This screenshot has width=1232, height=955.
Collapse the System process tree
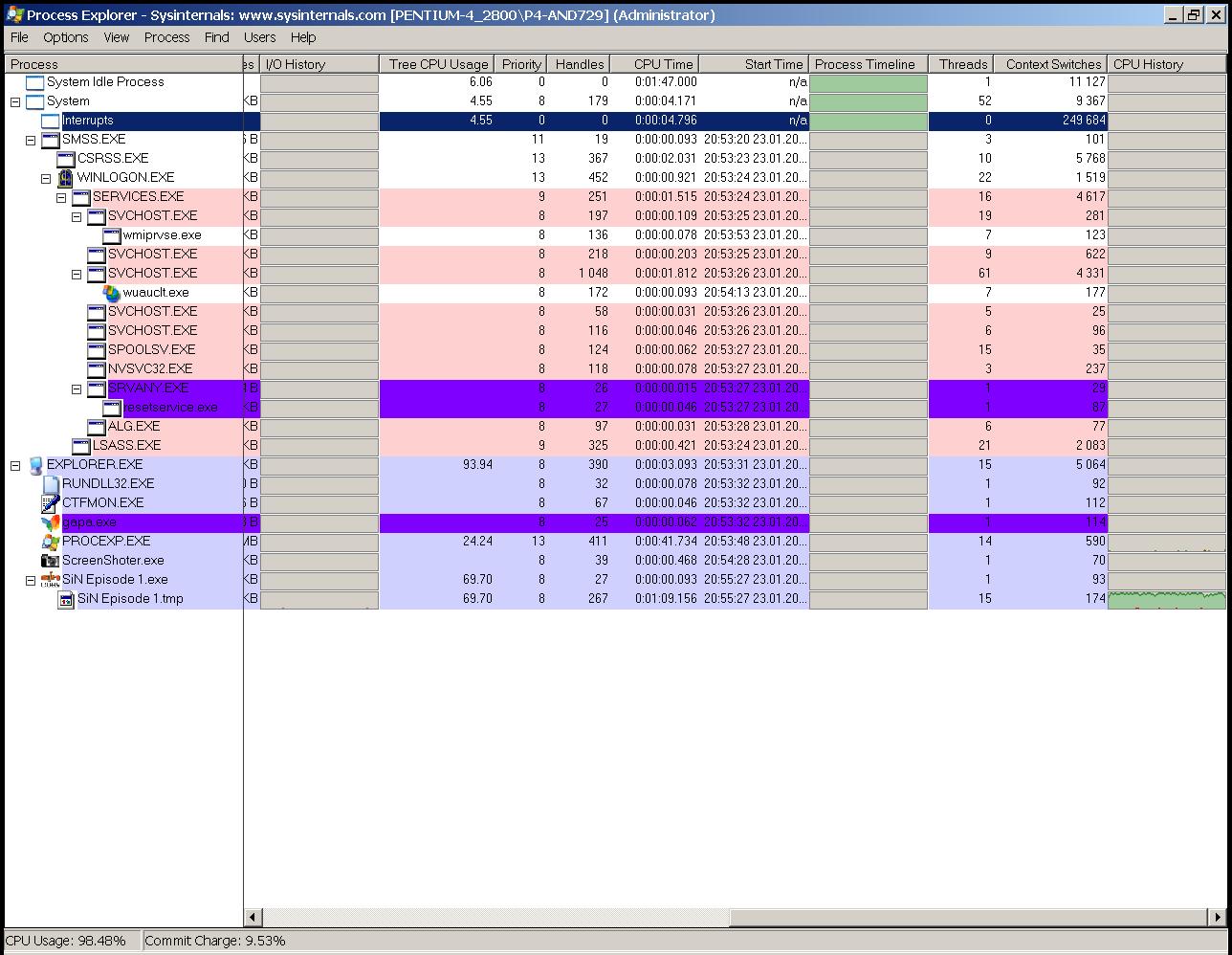(x=15, y=101)
